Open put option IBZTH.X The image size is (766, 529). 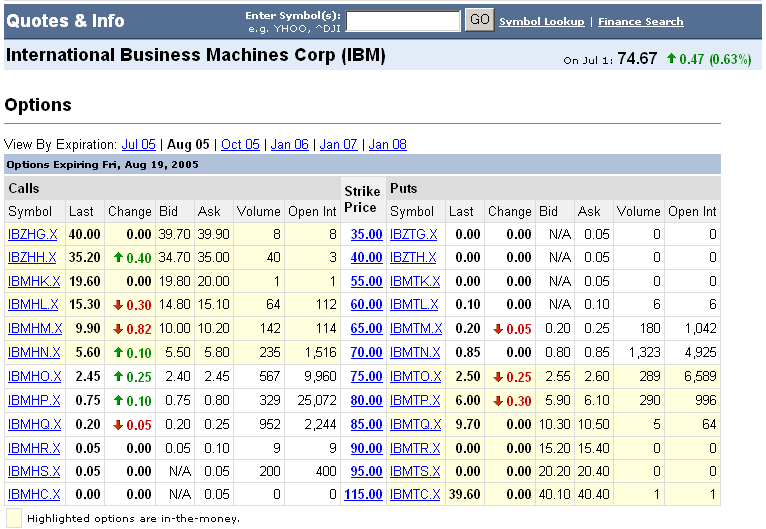click(x=413, y=257)
